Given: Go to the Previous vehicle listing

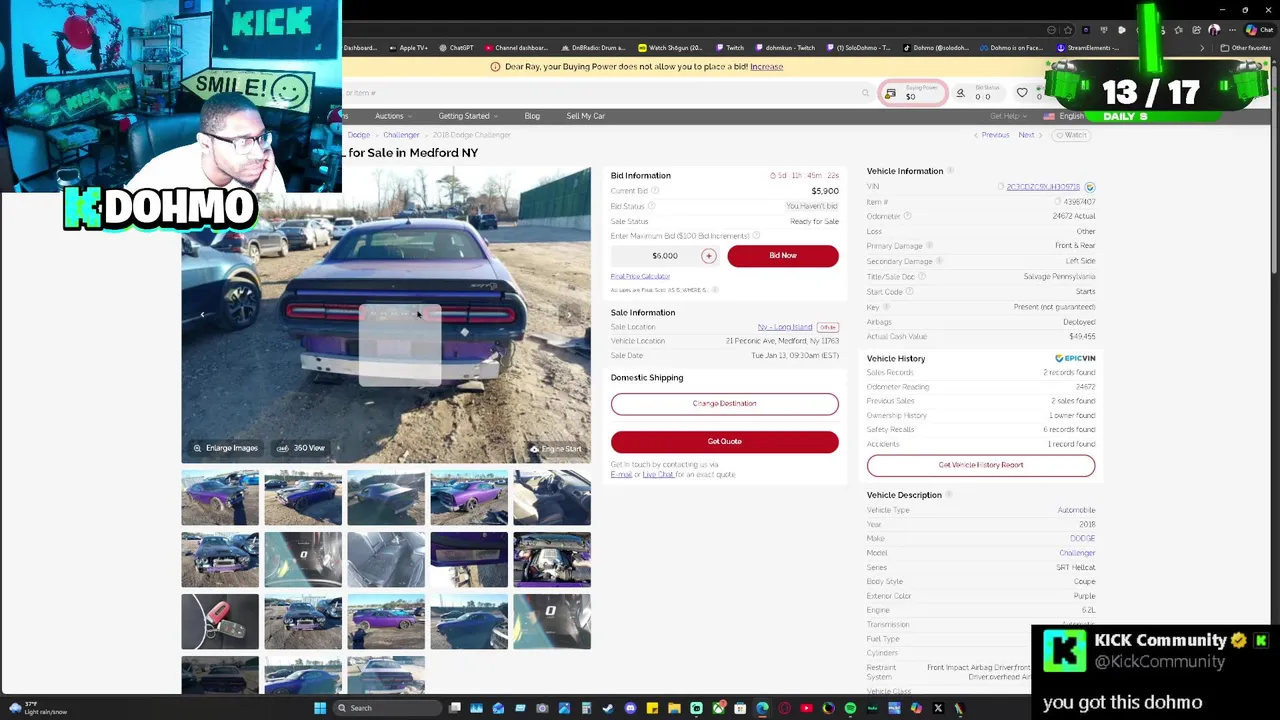Looking at the screenshot, I should [991, 135].
